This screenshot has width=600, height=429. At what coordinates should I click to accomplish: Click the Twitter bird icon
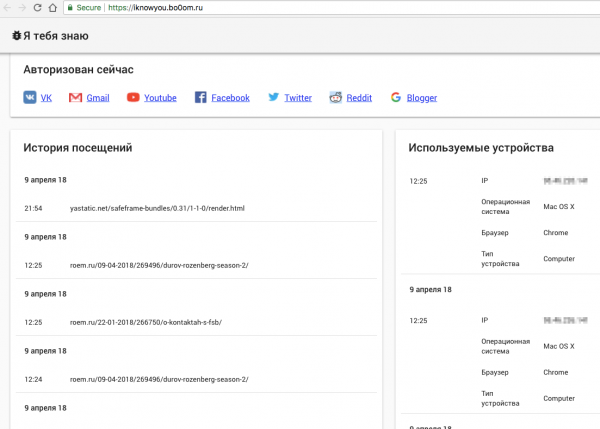pos(274,97)
